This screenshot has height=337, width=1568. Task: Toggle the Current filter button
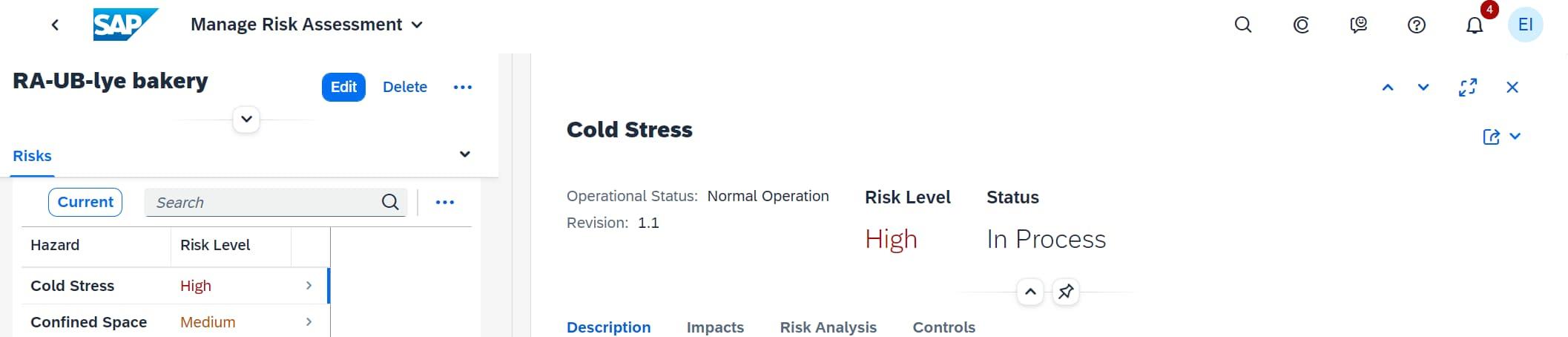click(85, 202)
